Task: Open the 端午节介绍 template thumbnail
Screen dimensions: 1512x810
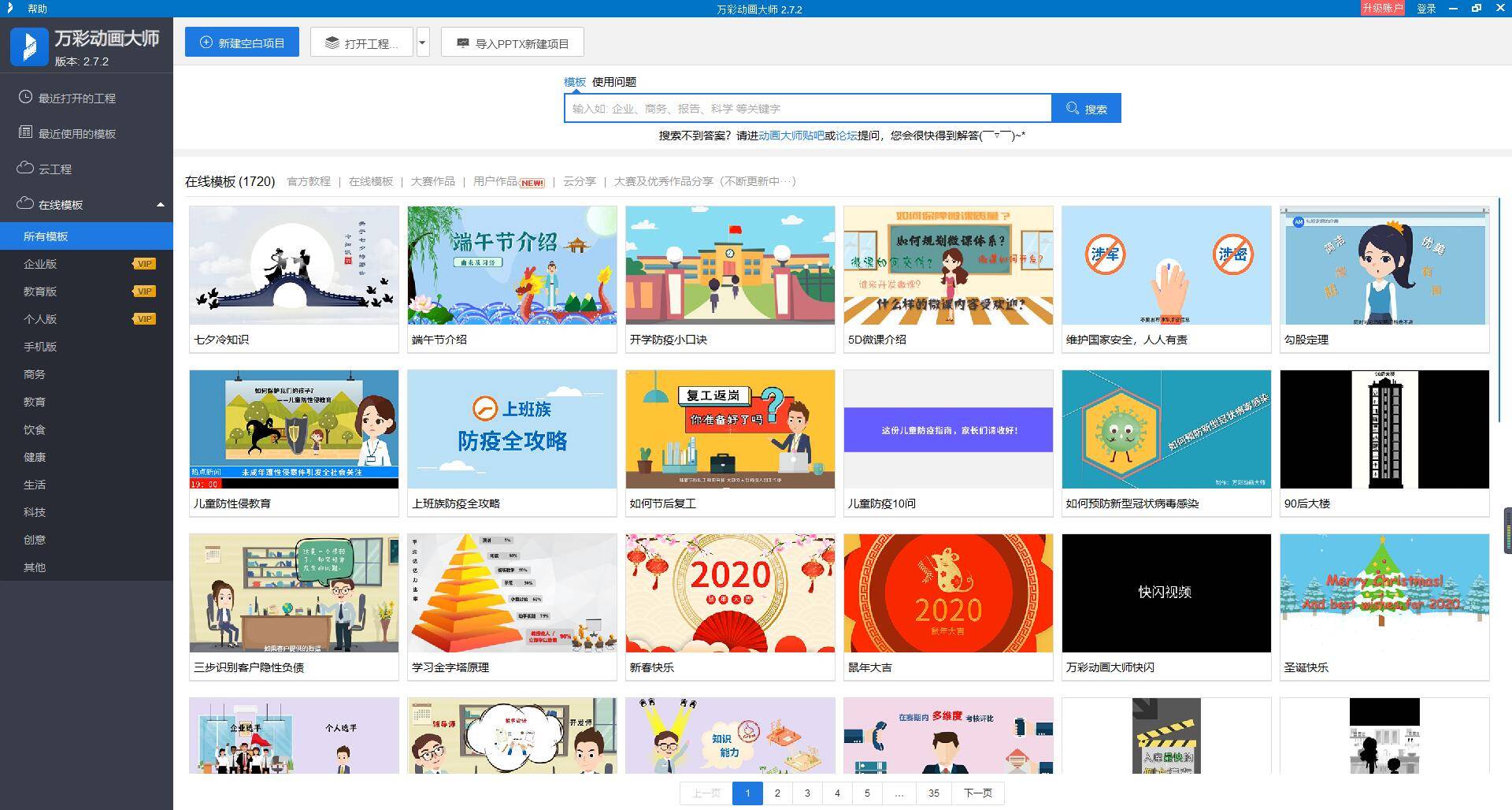Action: click(512, 266)
